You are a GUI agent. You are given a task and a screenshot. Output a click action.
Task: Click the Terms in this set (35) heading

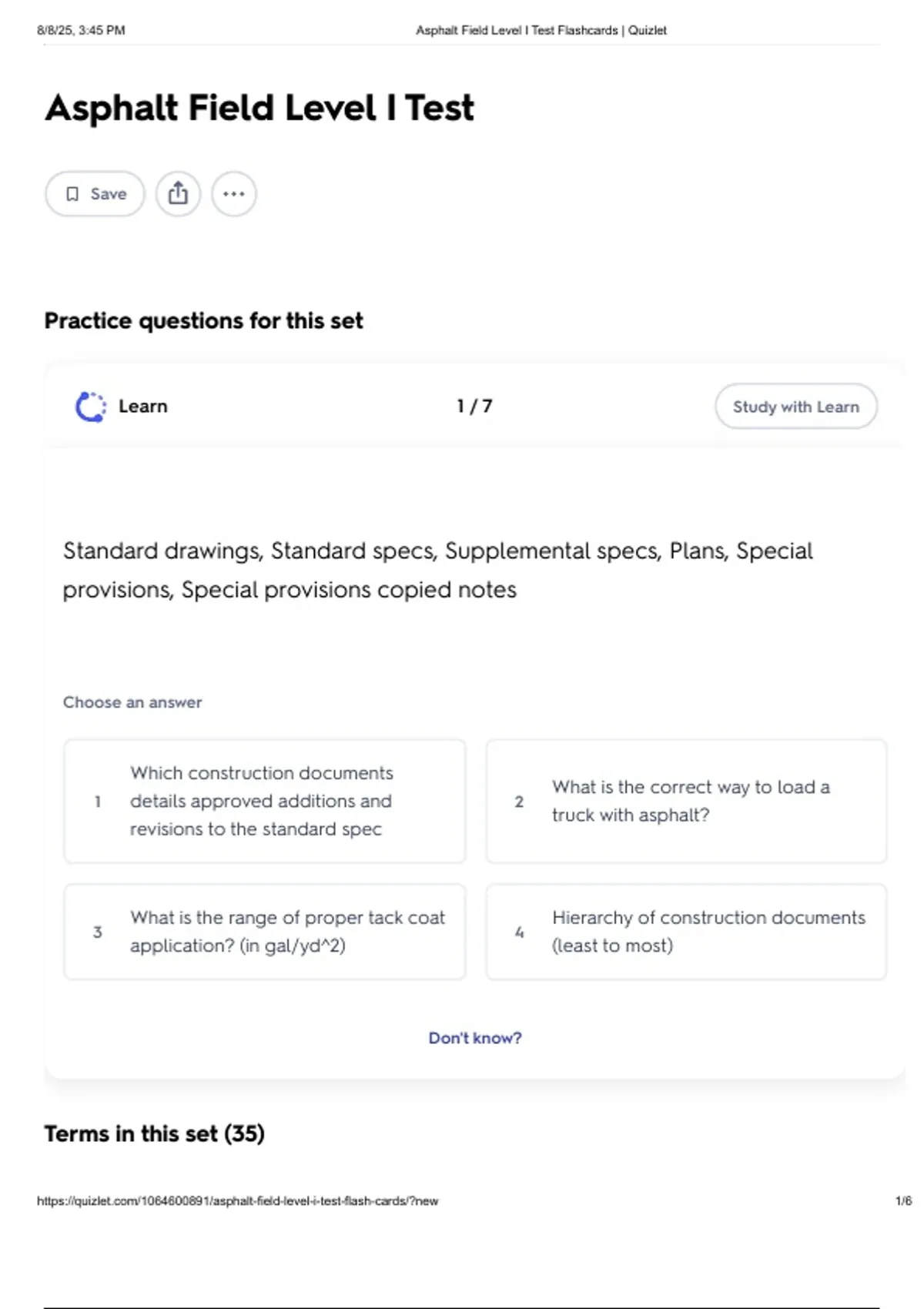click(155, 1133)
